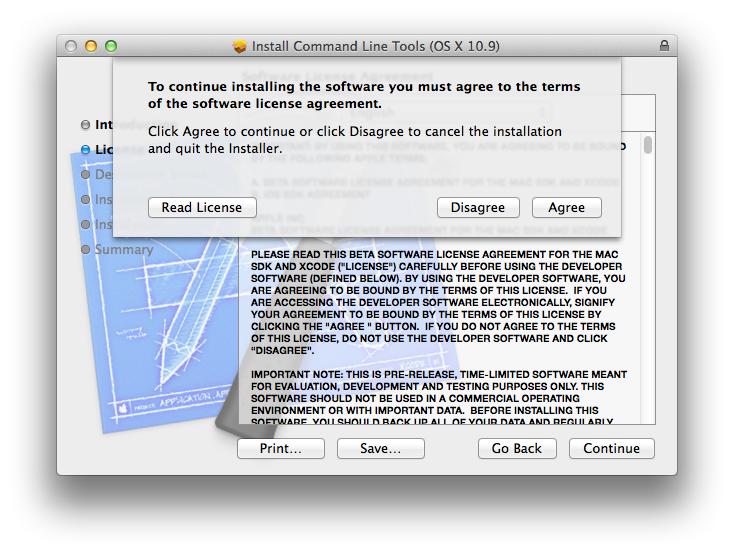This screenshot has width=734, height=554.
Task: Click the Summary step bullet
Action: pos(85,249)
